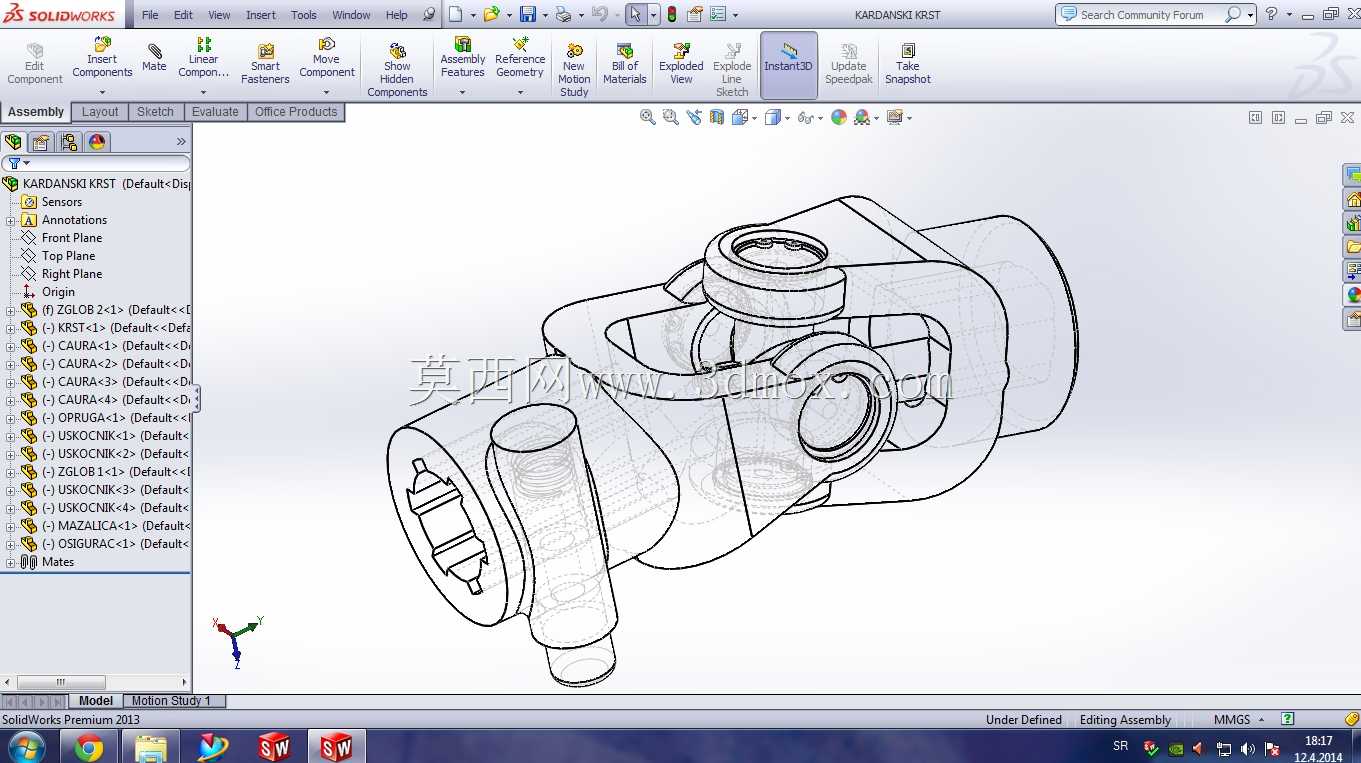Open the Appearances task pane tab

(1353, 295)
